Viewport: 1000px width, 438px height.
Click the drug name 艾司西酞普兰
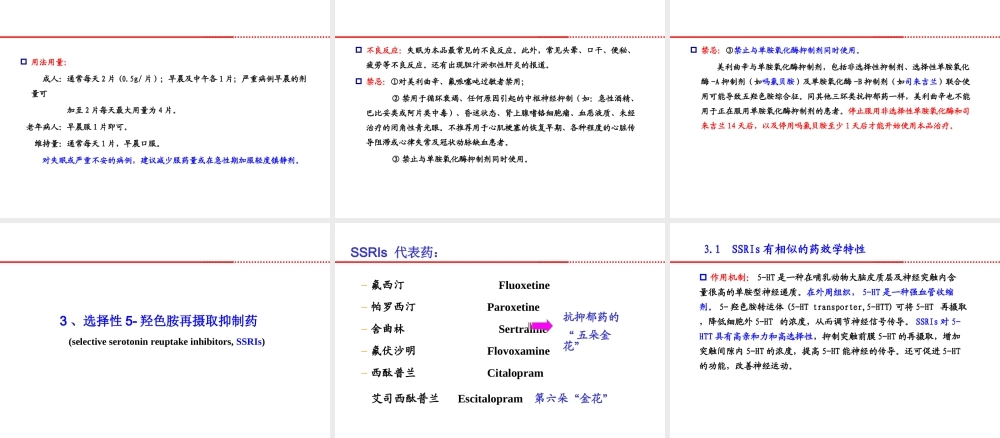[405, 398]
